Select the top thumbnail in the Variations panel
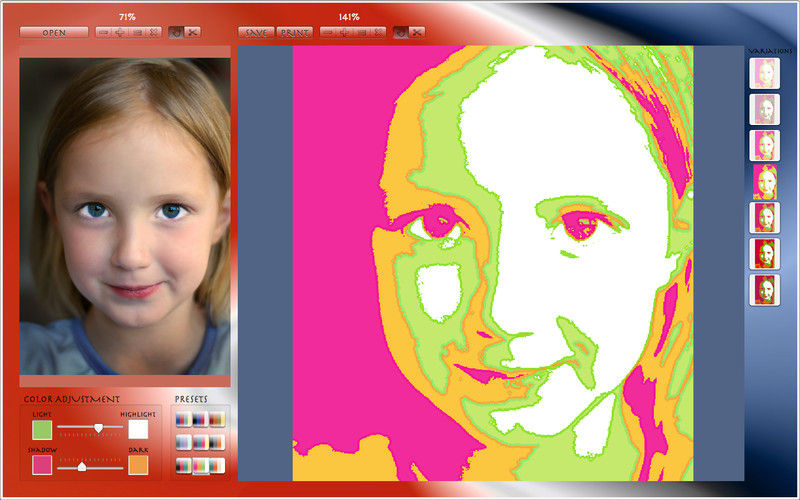Screen dimensions: 800x500 pyautogui.click(x=764, y=73)
